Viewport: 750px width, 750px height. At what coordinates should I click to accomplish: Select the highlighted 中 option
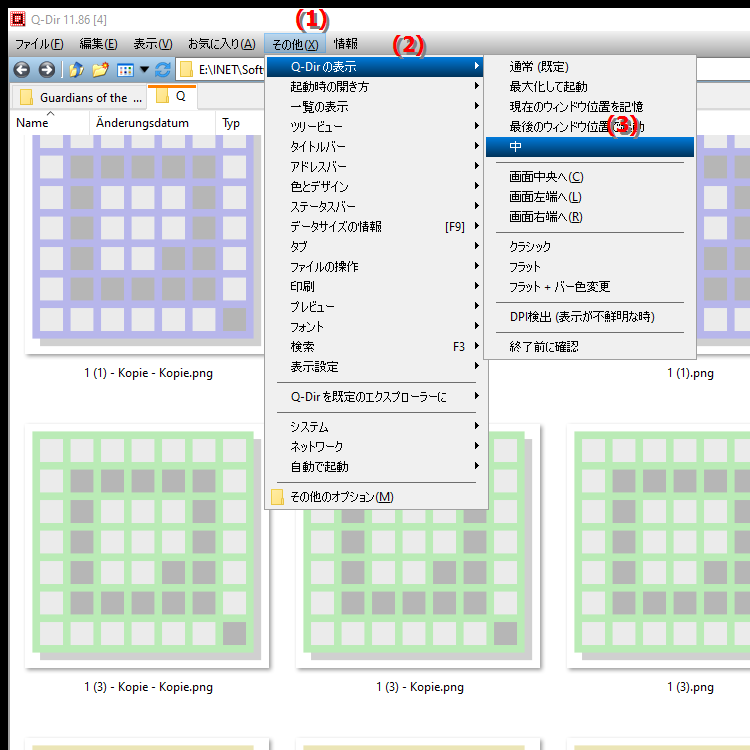(590, 147)
